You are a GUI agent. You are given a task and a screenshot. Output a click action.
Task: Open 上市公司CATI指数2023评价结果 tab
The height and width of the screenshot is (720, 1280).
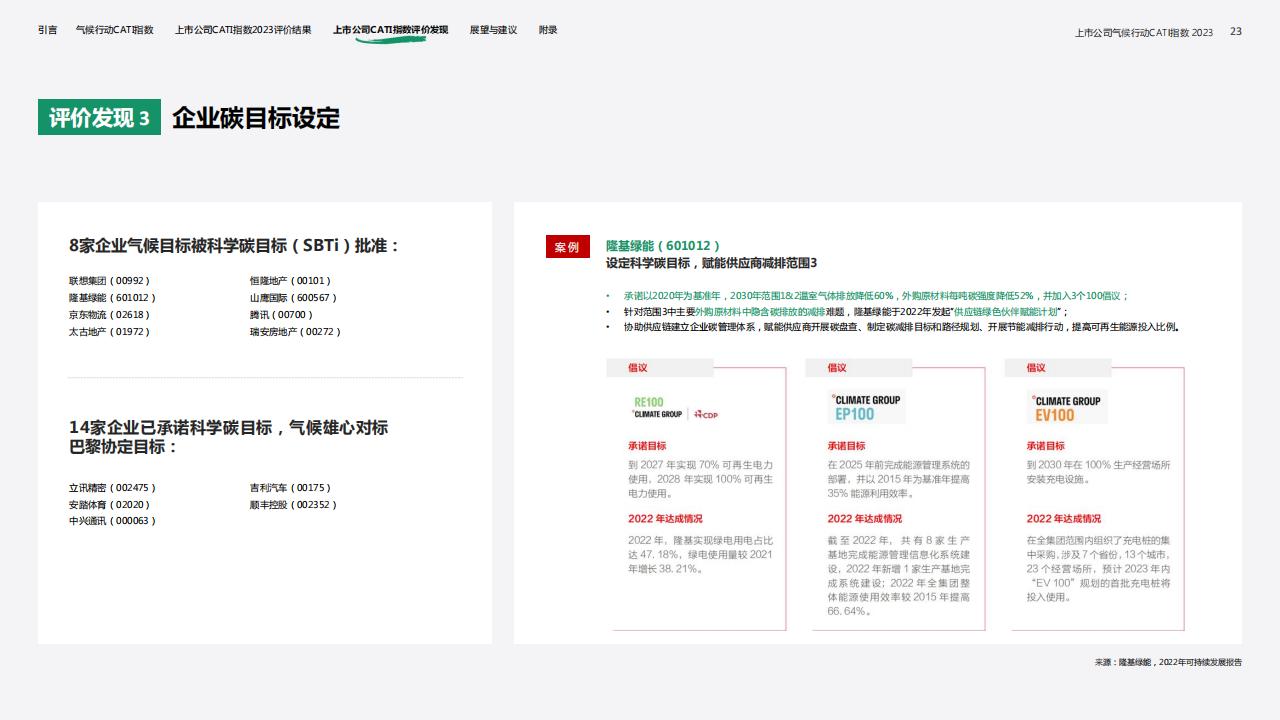pyautogui.click(x=243, y=30)
